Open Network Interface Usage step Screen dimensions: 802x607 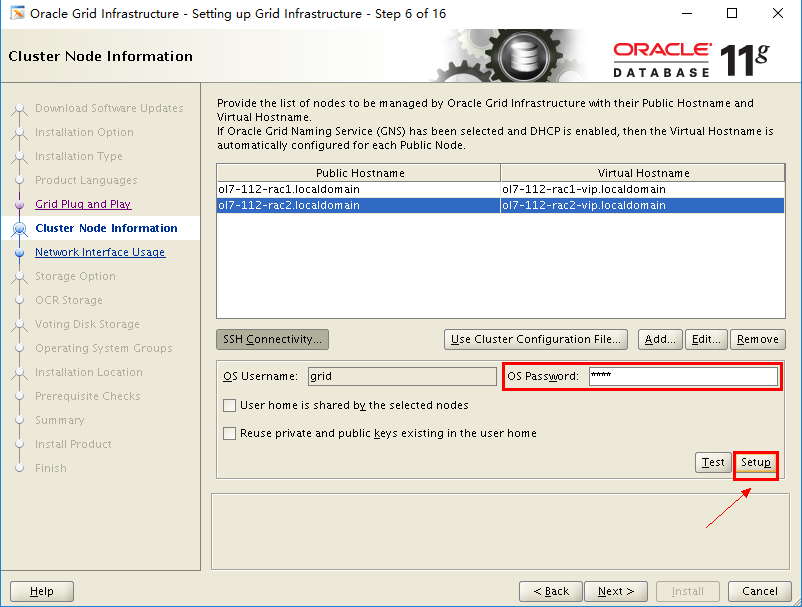tap(100, 252)
